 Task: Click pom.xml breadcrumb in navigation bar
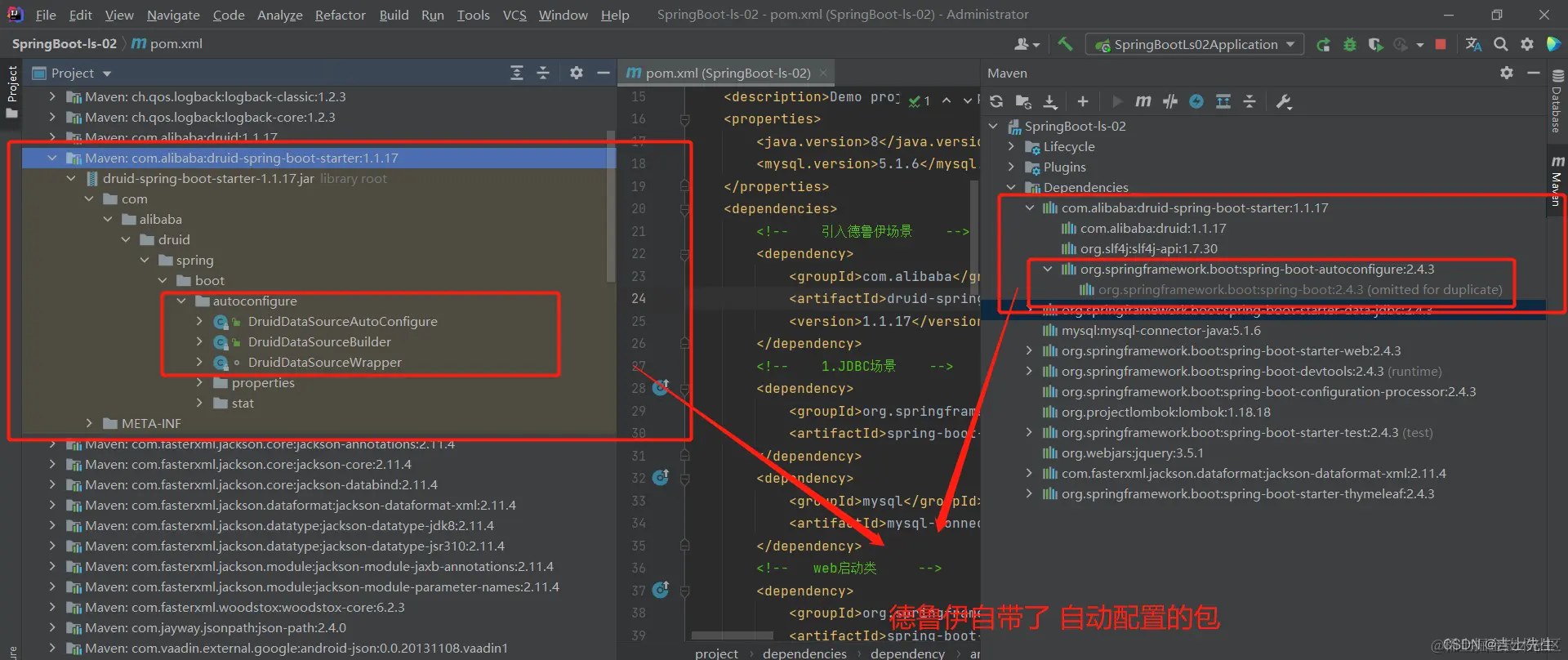tap(167, 43)
